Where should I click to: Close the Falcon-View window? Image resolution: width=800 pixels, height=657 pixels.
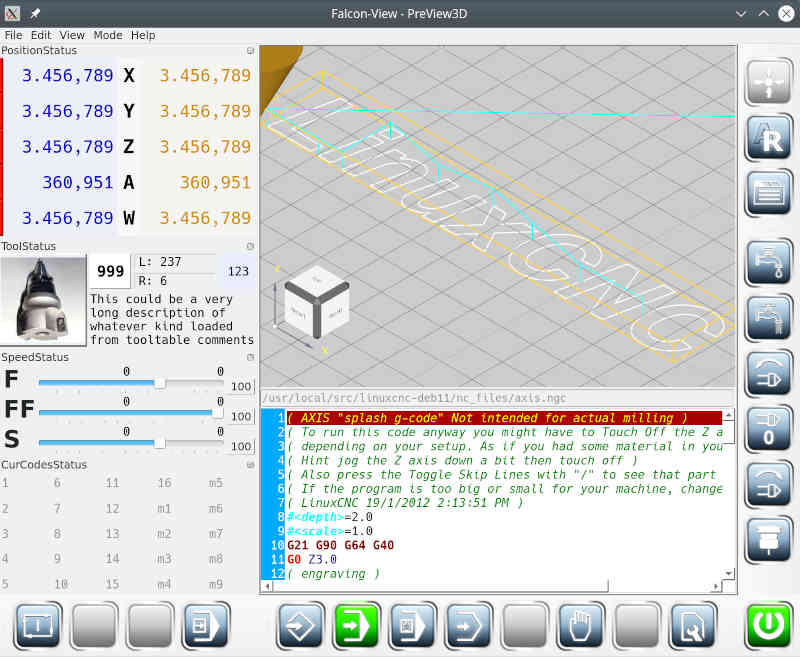tap(786, 14)
